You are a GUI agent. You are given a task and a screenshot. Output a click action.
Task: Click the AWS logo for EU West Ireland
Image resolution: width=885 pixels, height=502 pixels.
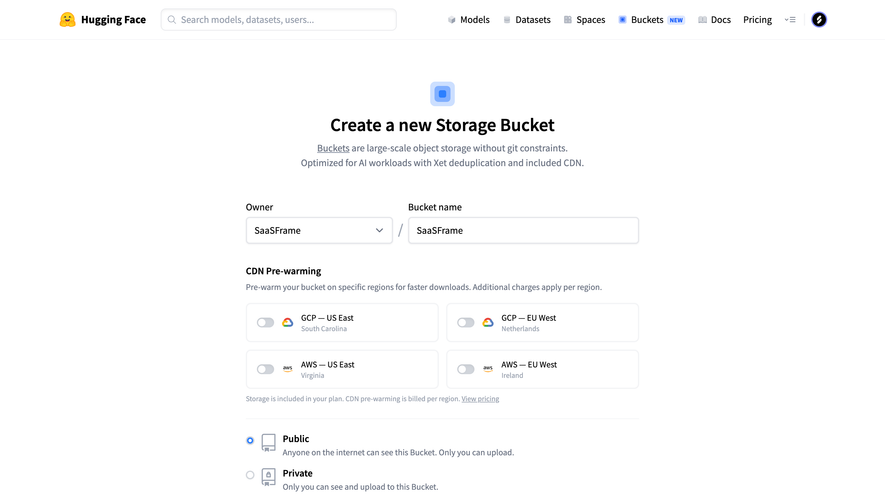tap(488, 369)
